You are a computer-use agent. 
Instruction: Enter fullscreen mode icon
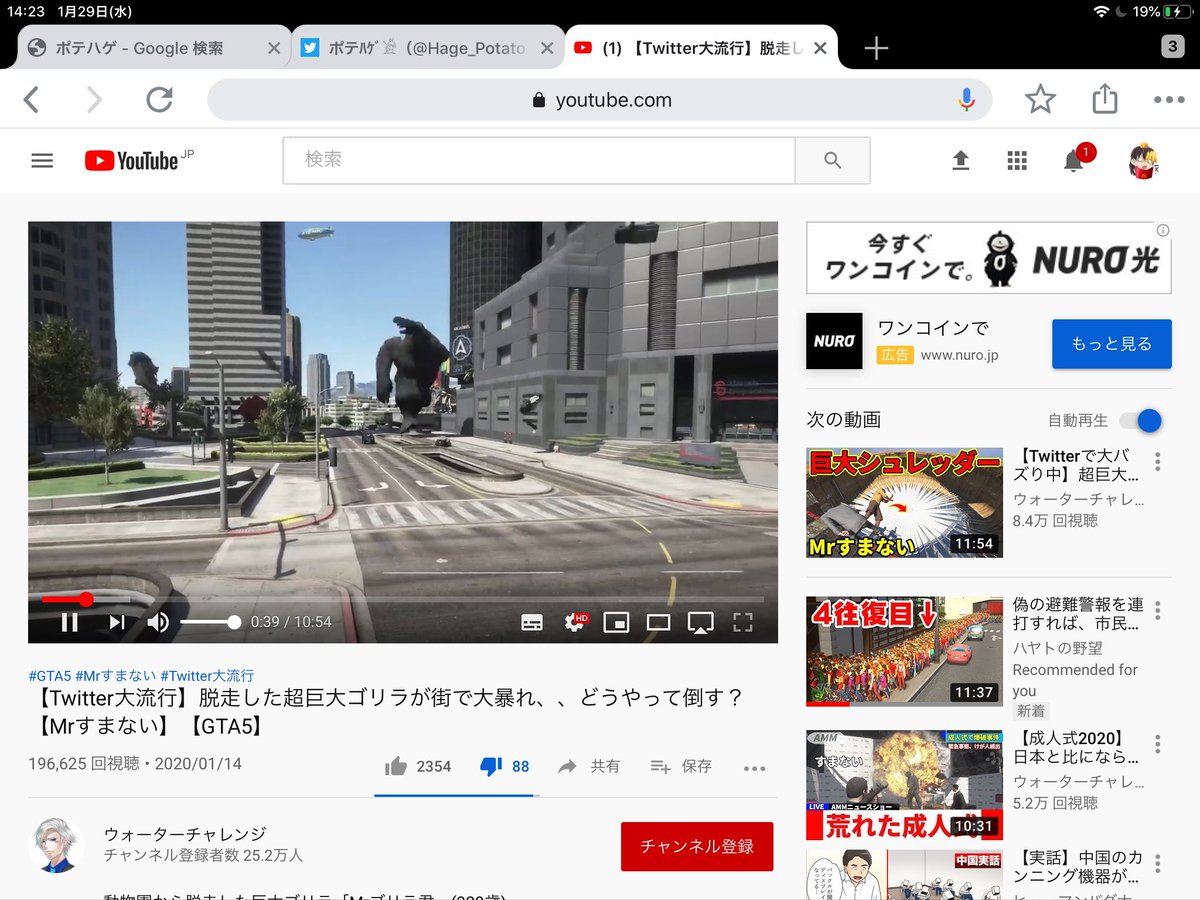click(x=742, y=622)
